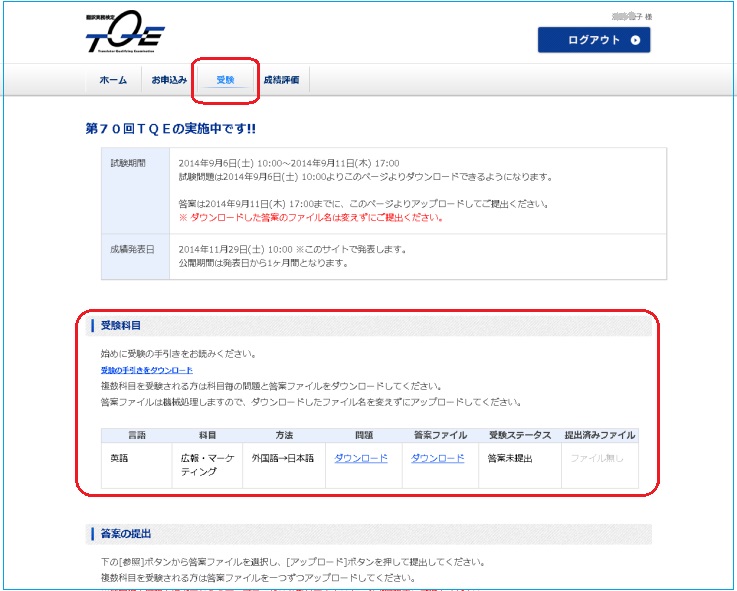The height and width of the screenshot is (591, 737).
Task: Click the user name beside 様
Action: [627, 16]
